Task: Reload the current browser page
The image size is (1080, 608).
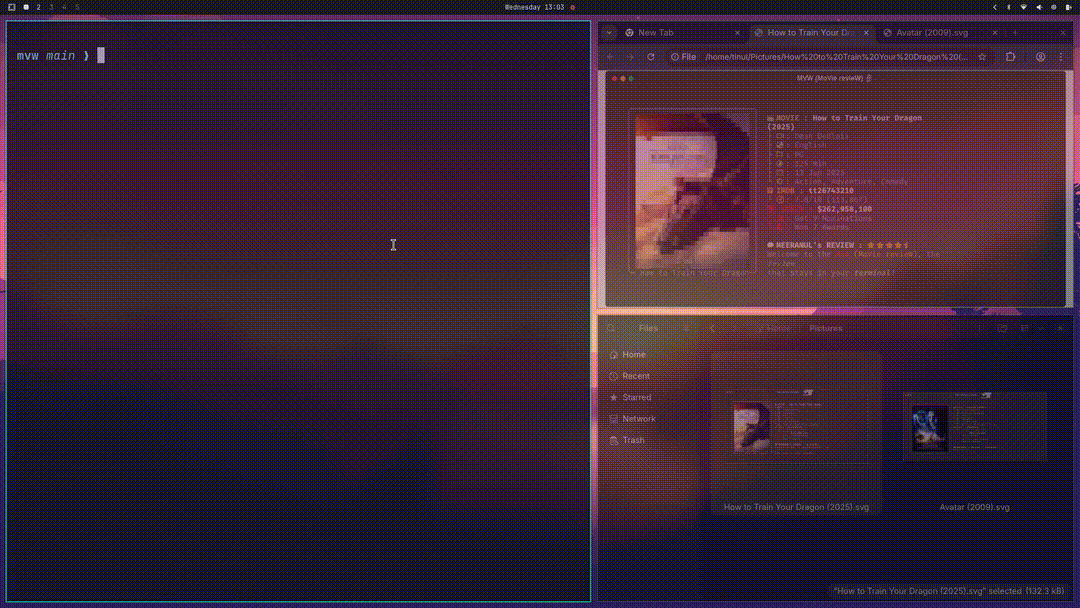Action: 651,57
